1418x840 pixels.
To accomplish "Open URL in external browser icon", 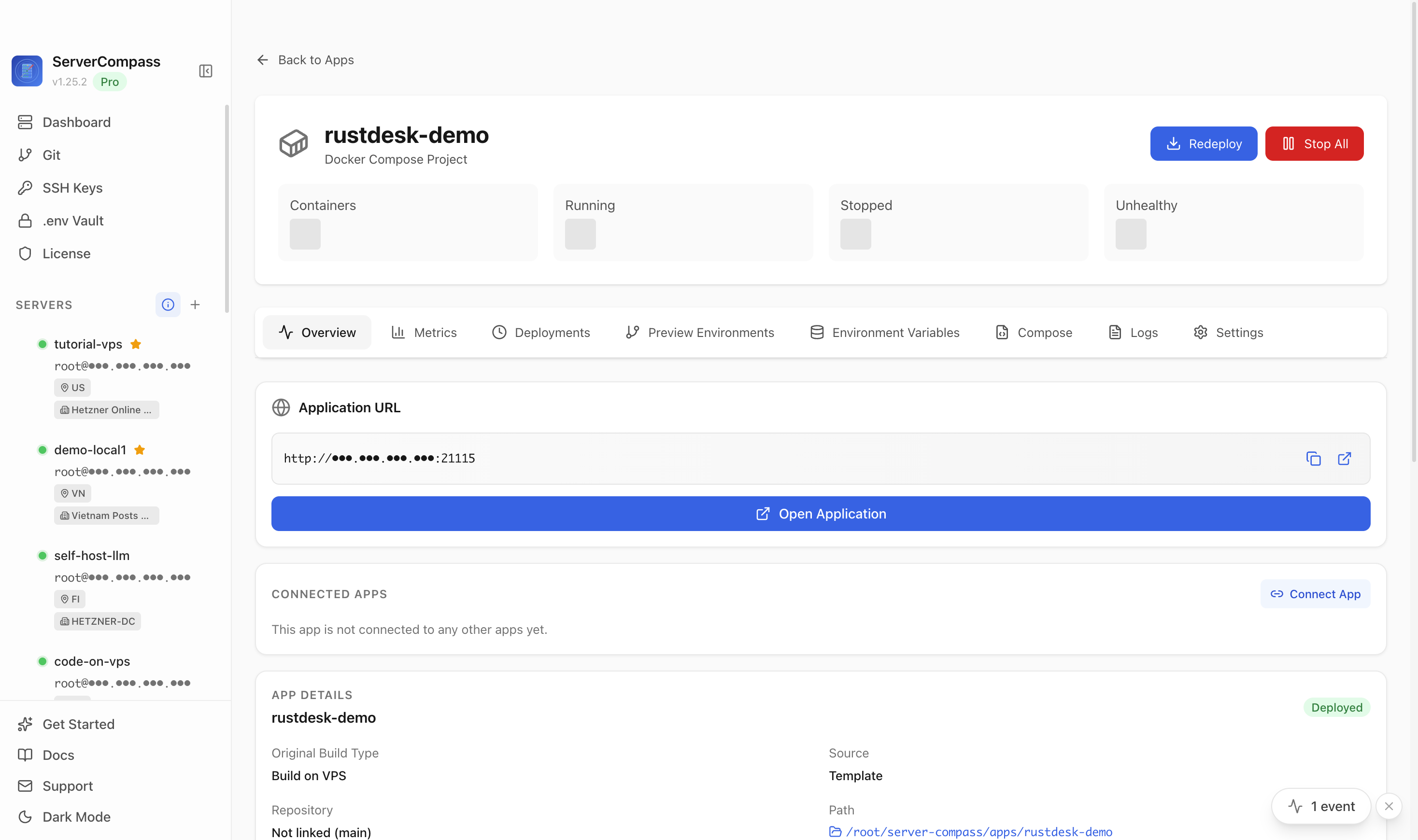I will (x=1345, y=459).
